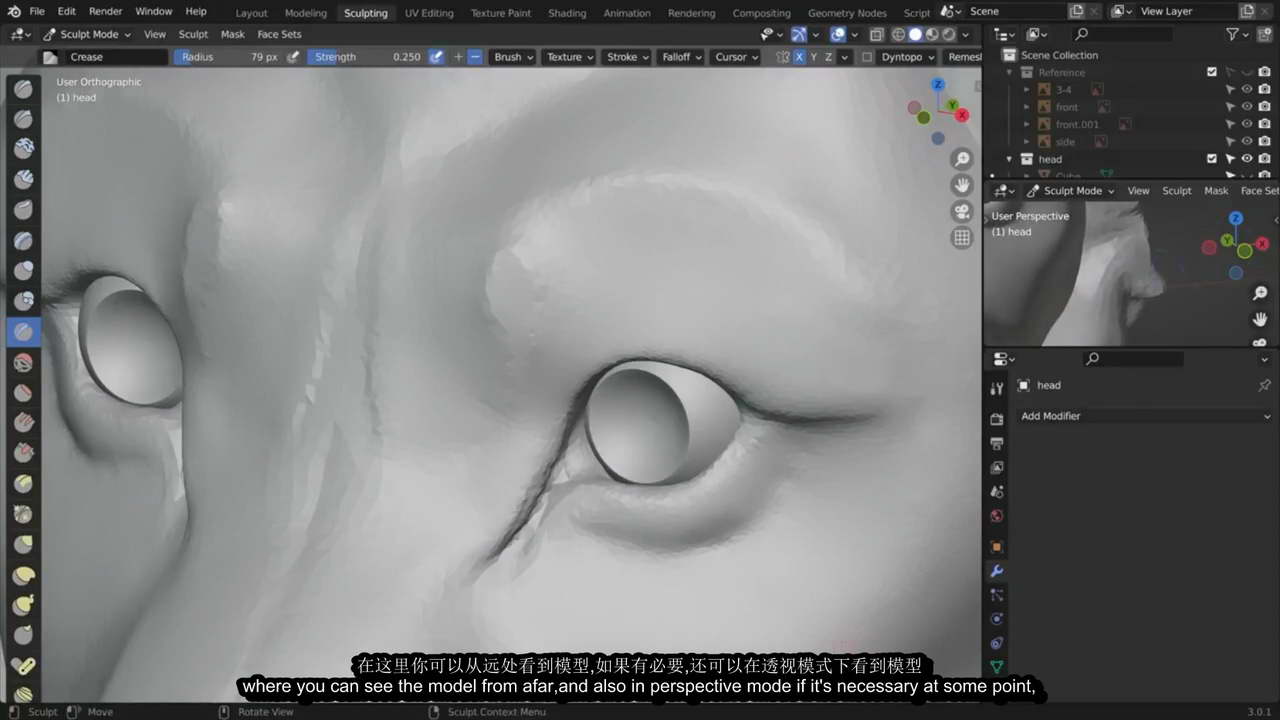The height and width of the screenshot is (720, 1280).
Task: Open the Add Modifier dropdown
Action: (x=1145, y=416)
